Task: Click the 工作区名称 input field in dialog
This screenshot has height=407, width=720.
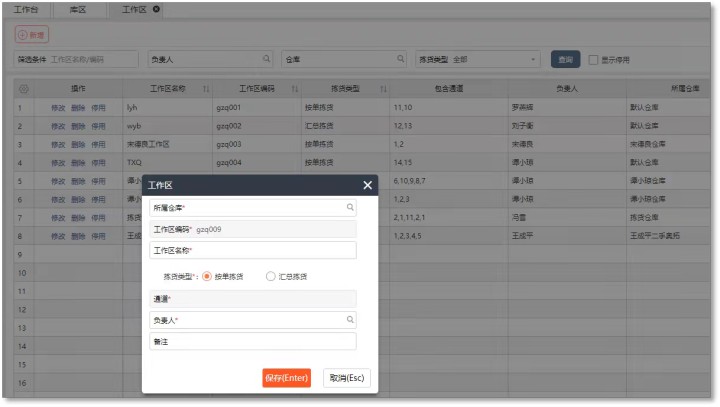Action: (x=252, y=250)
